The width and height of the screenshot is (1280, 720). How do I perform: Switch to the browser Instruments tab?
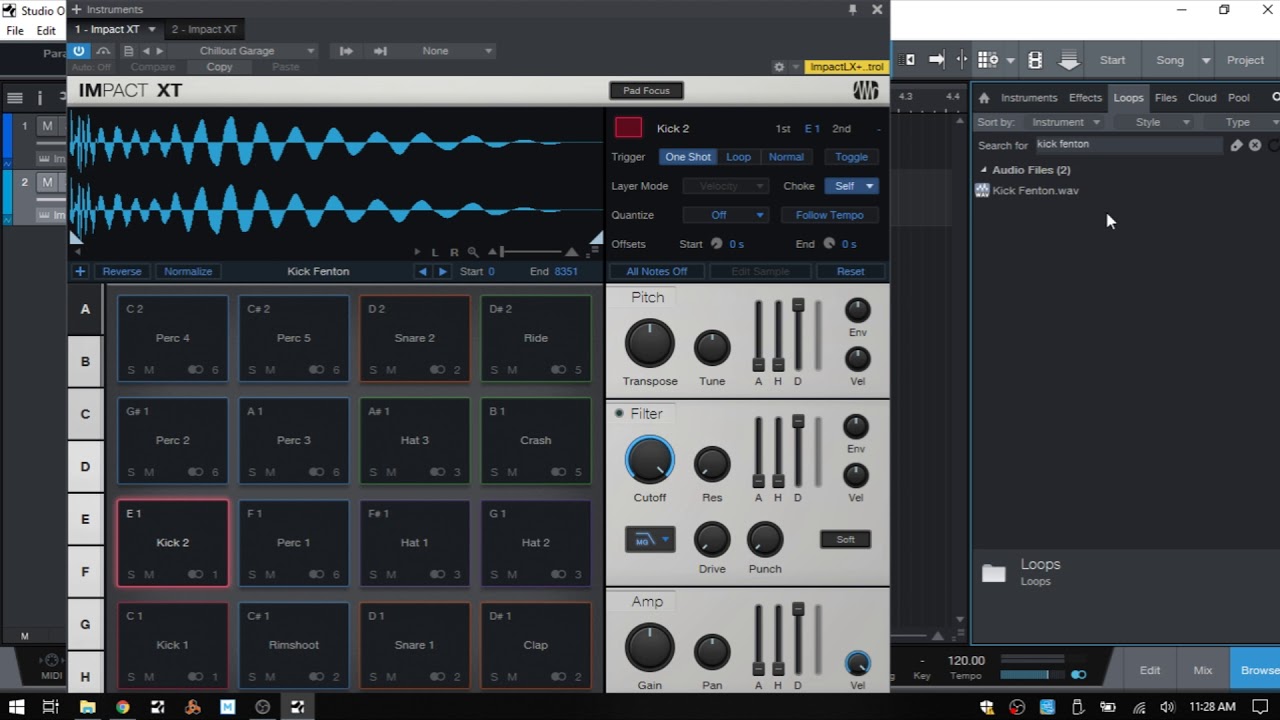[1029, 98]
